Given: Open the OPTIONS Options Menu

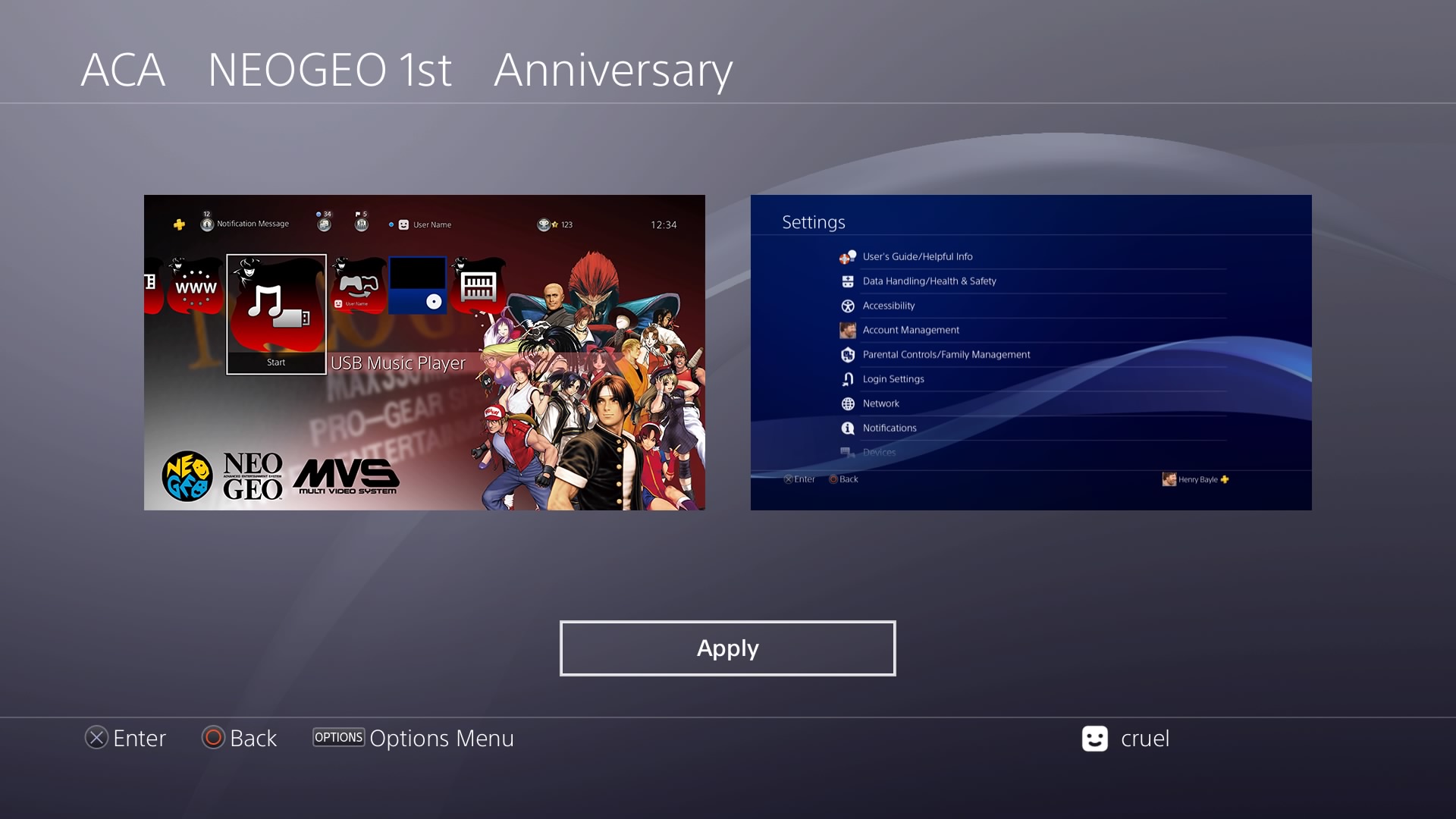Looking at the screenshot, I should (413, 738).
